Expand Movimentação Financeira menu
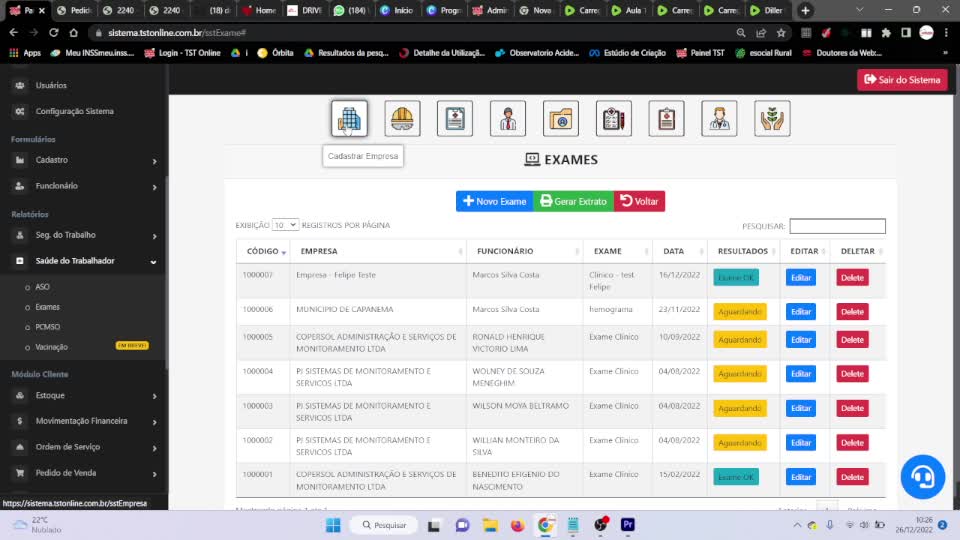The image size is (960, 540). [x=83, y=421]
